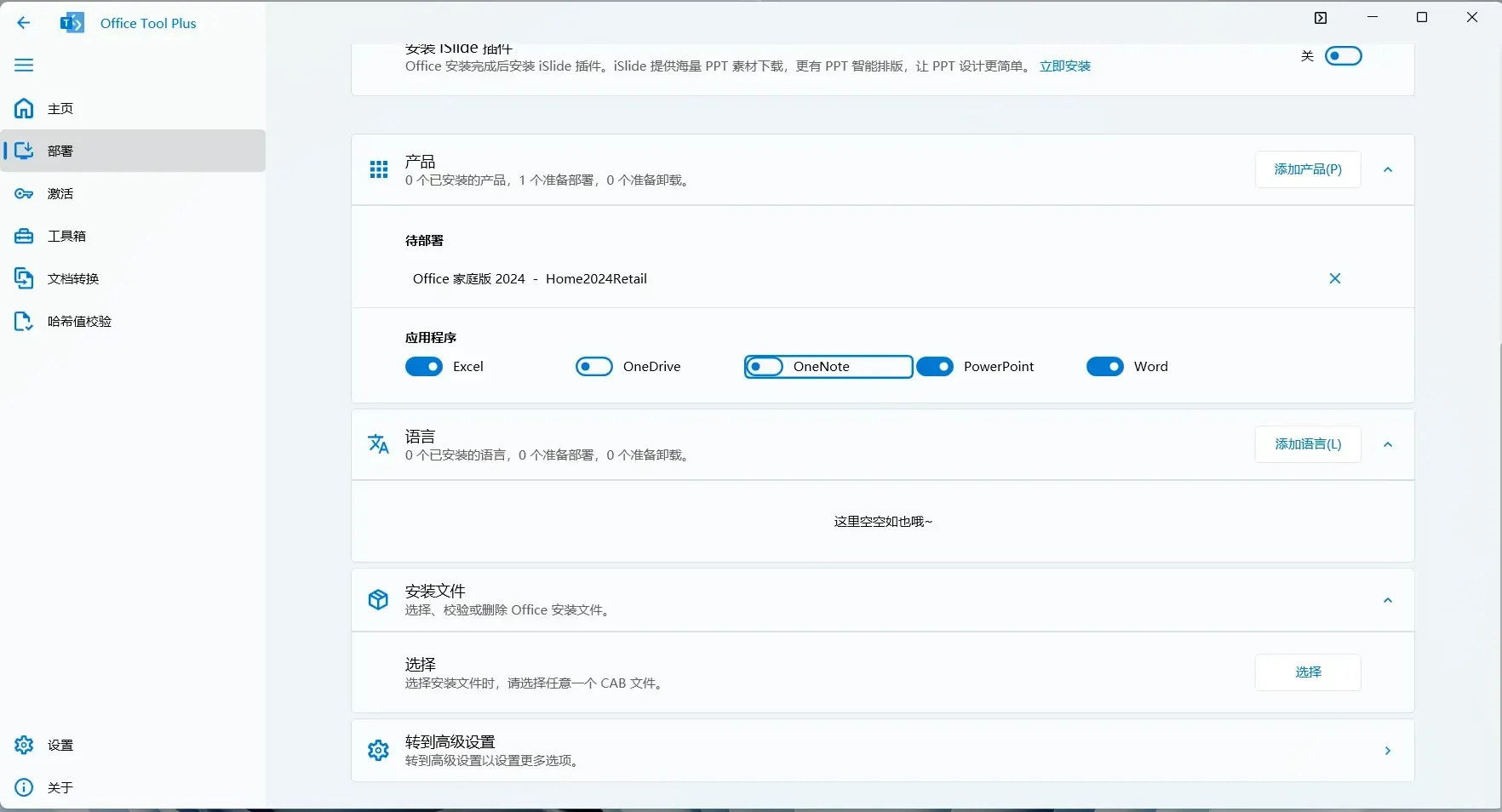Select the Office 家庭版 2024 Home2024Retail row
This screenshot has width=1502, height=812.
pyautogui.click(x=883, y=278)
